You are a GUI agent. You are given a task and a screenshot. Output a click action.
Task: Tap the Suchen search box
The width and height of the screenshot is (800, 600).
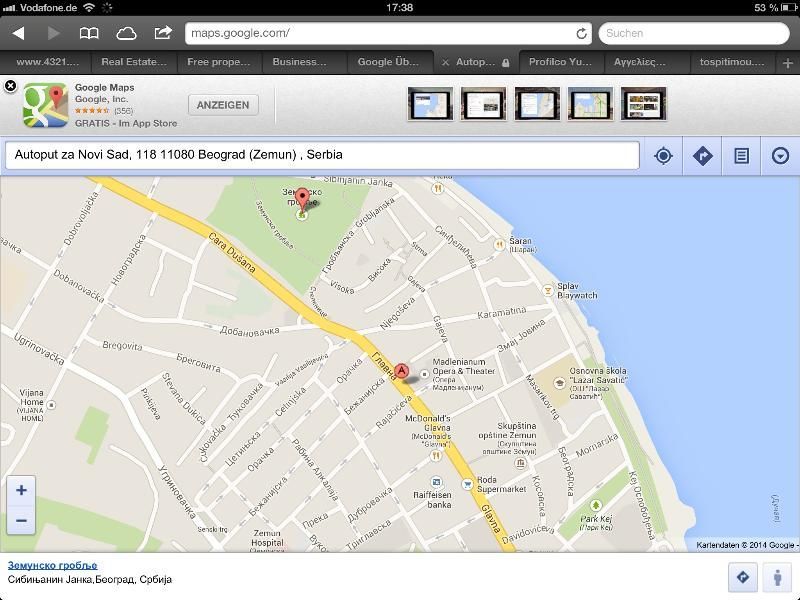(x=693, y=33)
